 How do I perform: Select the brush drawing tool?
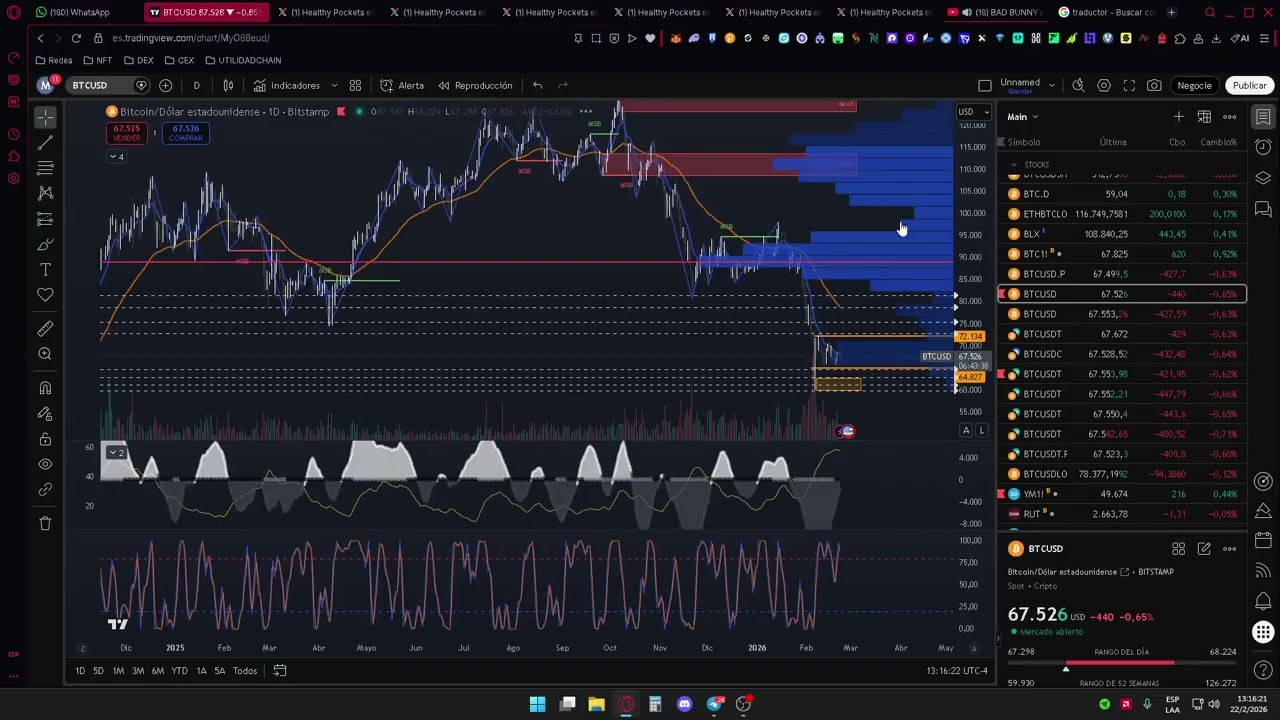[45, 244]
